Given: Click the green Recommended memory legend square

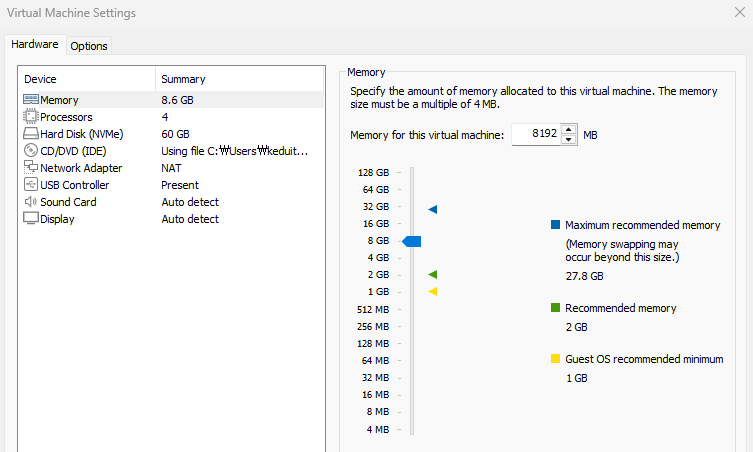Looking at the screenshot, I should click(556, 307).
